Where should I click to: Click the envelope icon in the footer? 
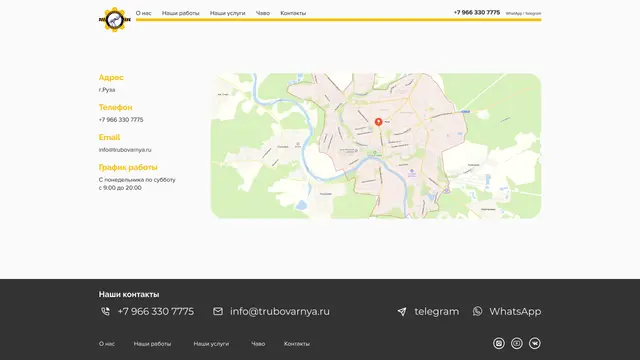pos(218,311)
